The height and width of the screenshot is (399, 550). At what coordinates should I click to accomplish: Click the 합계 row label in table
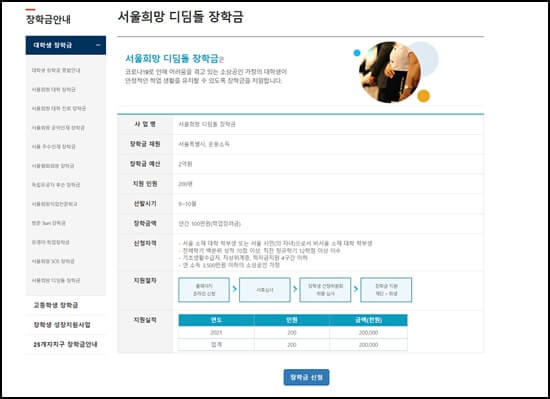(216, 345)
